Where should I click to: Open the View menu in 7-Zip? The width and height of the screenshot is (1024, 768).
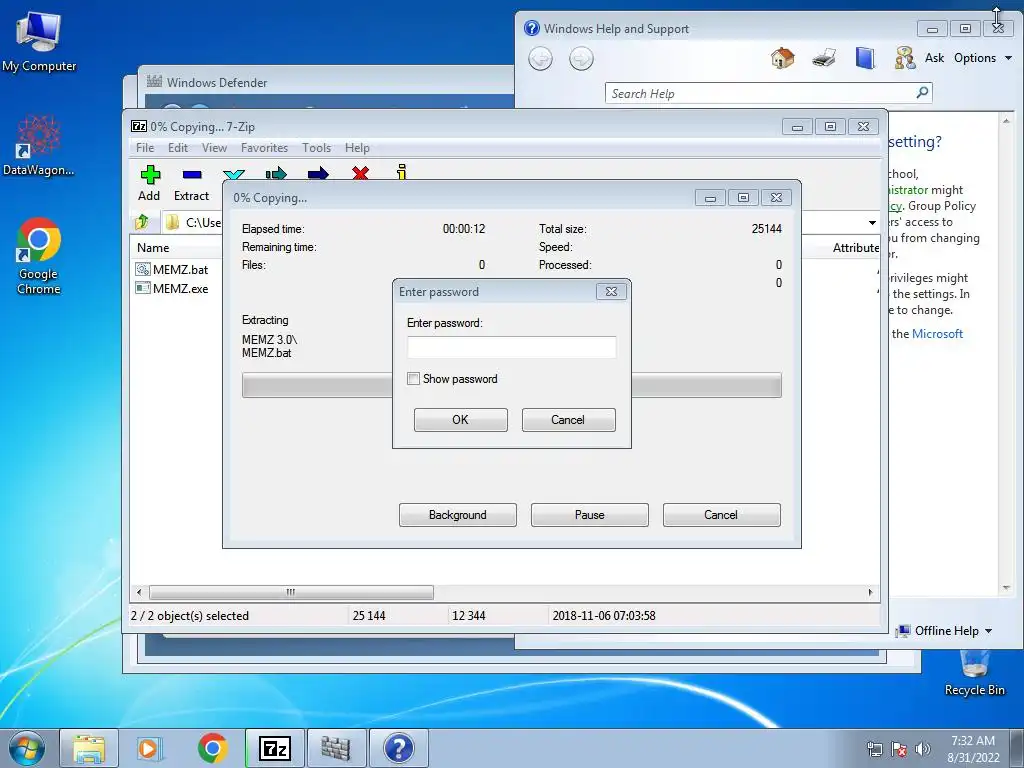[x=214, y=148]
